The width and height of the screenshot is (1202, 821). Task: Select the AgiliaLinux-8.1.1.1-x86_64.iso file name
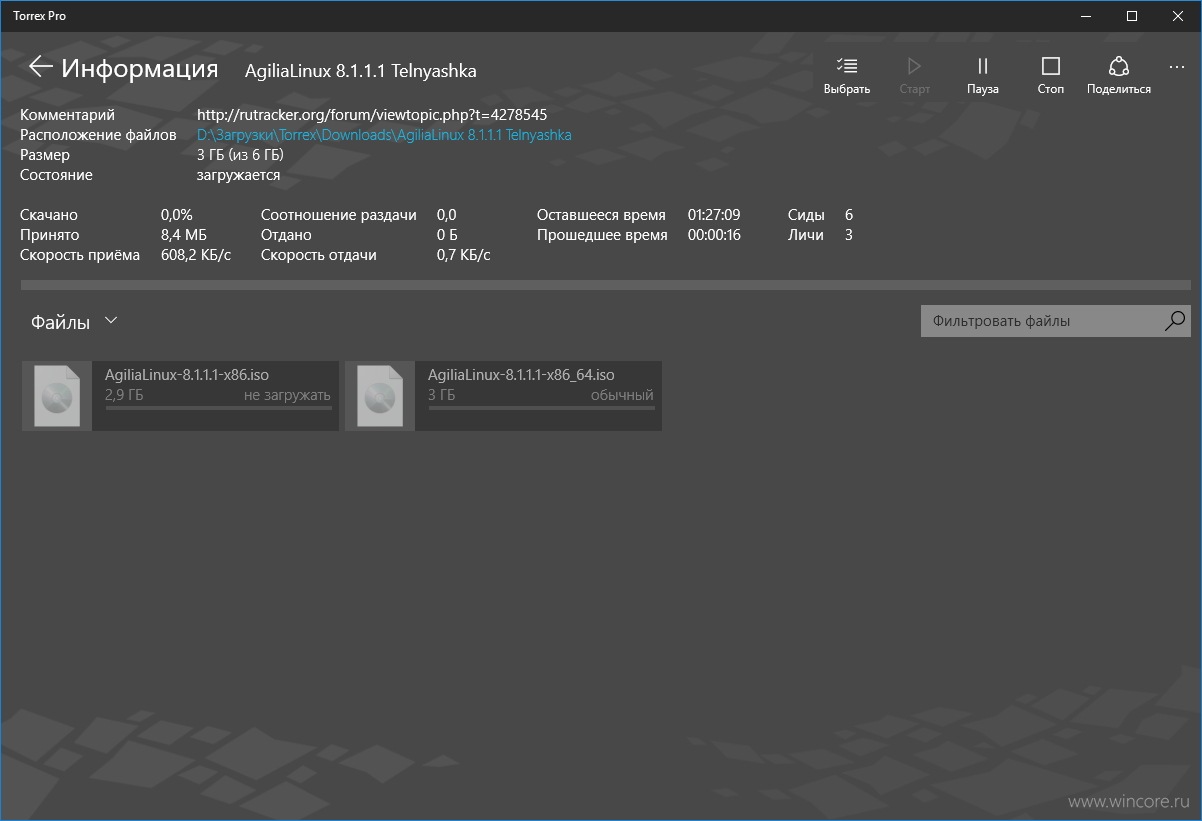click(x=521, y=375)
